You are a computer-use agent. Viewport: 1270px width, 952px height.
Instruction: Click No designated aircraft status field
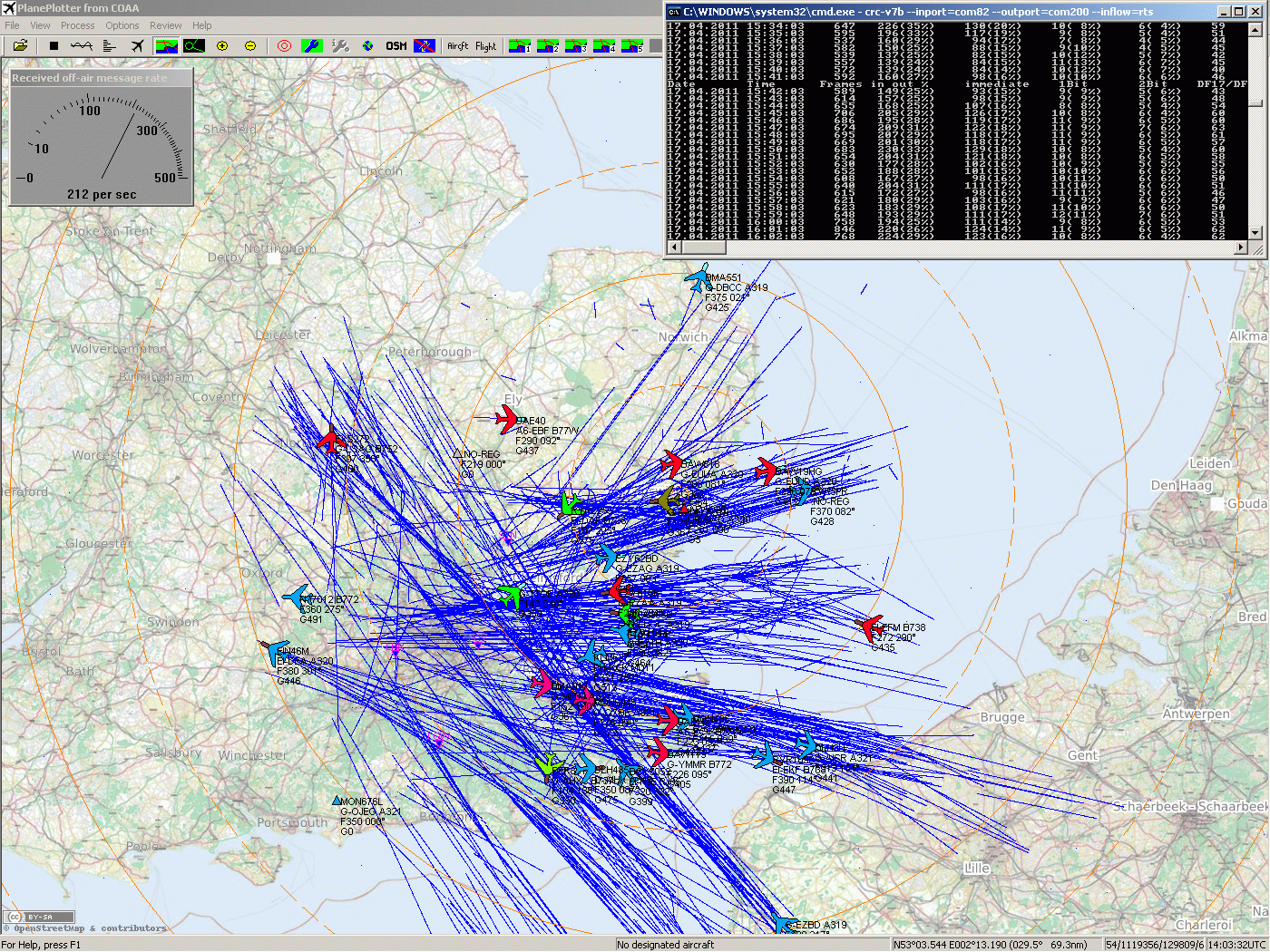pos(752,944)
